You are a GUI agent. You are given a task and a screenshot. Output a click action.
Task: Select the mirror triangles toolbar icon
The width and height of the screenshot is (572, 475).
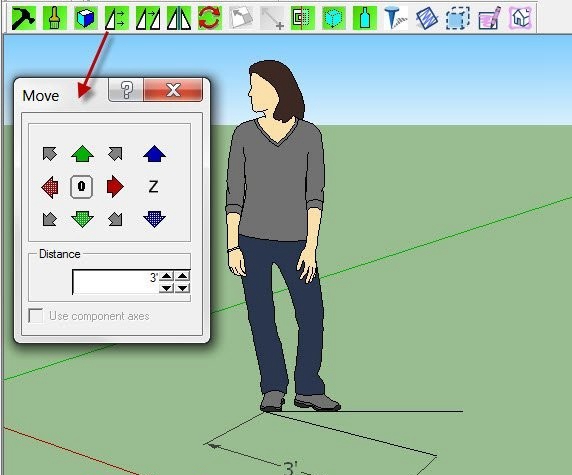179,18
